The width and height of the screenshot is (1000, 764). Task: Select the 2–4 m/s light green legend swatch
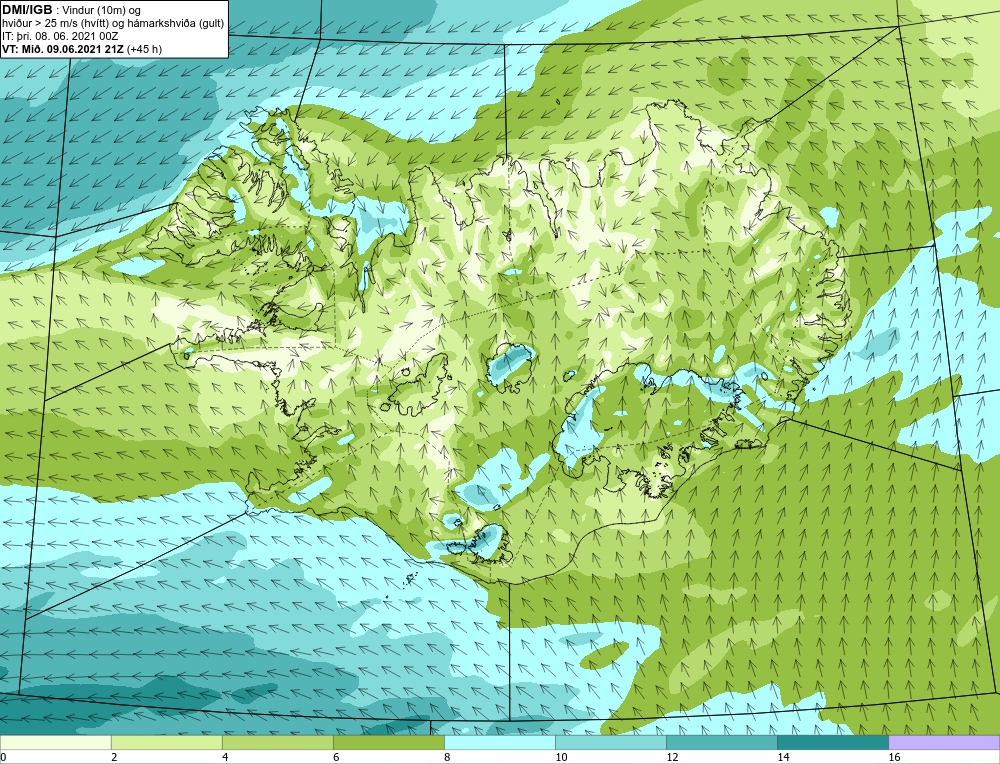[x=166, y=742]
